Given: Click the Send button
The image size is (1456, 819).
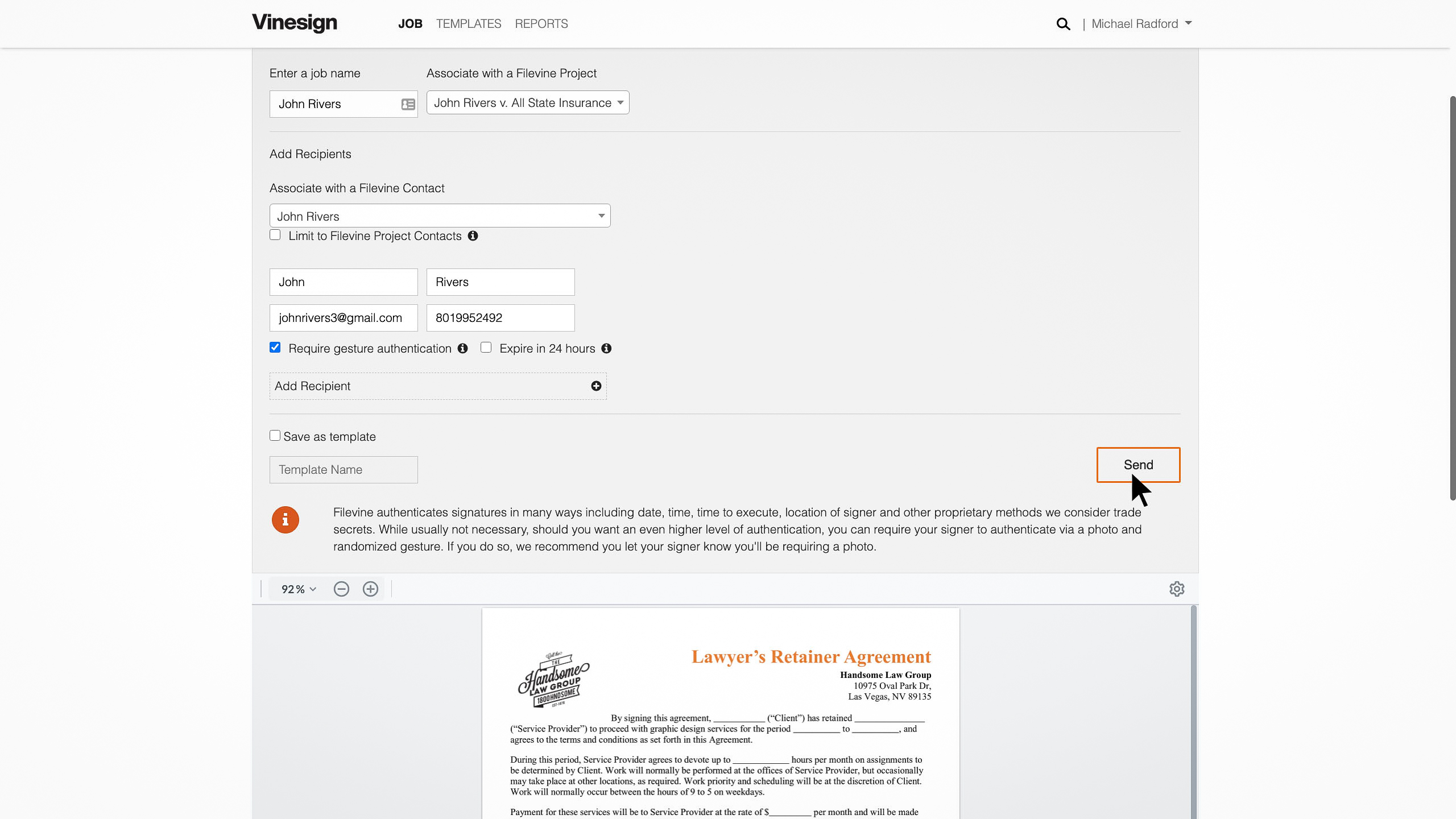Looking at the screenshot, I should [x=1138, y=465].
